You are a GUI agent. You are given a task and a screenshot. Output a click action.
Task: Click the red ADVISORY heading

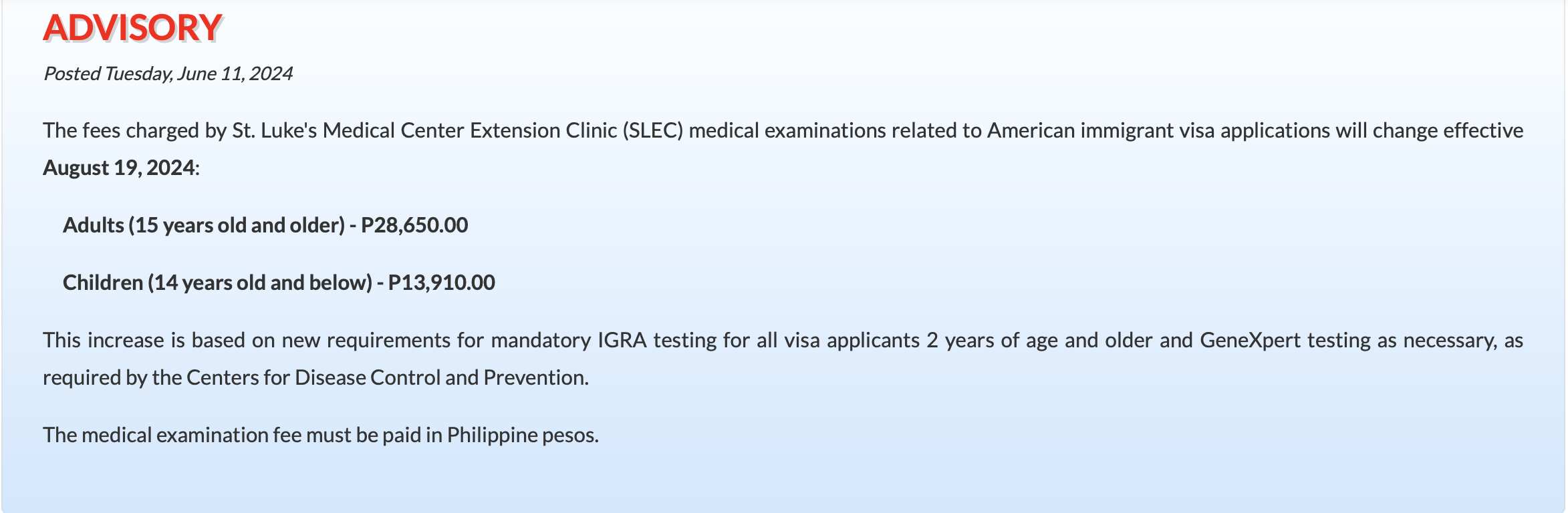tap(132, 28)
